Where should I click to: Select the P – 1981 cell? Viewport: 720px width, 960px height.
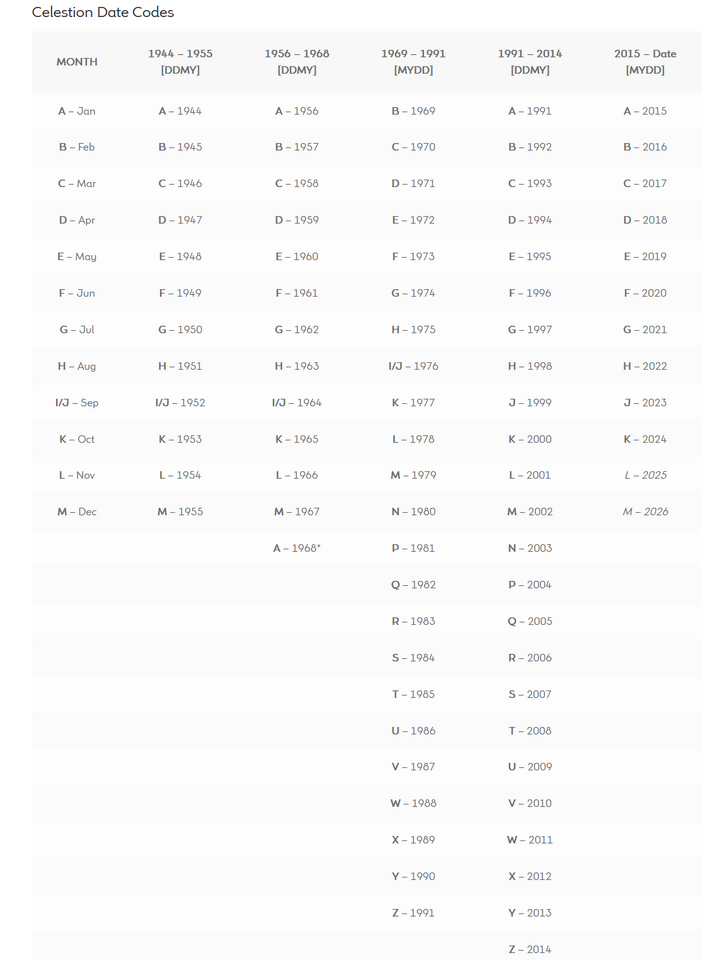(413, 548)
